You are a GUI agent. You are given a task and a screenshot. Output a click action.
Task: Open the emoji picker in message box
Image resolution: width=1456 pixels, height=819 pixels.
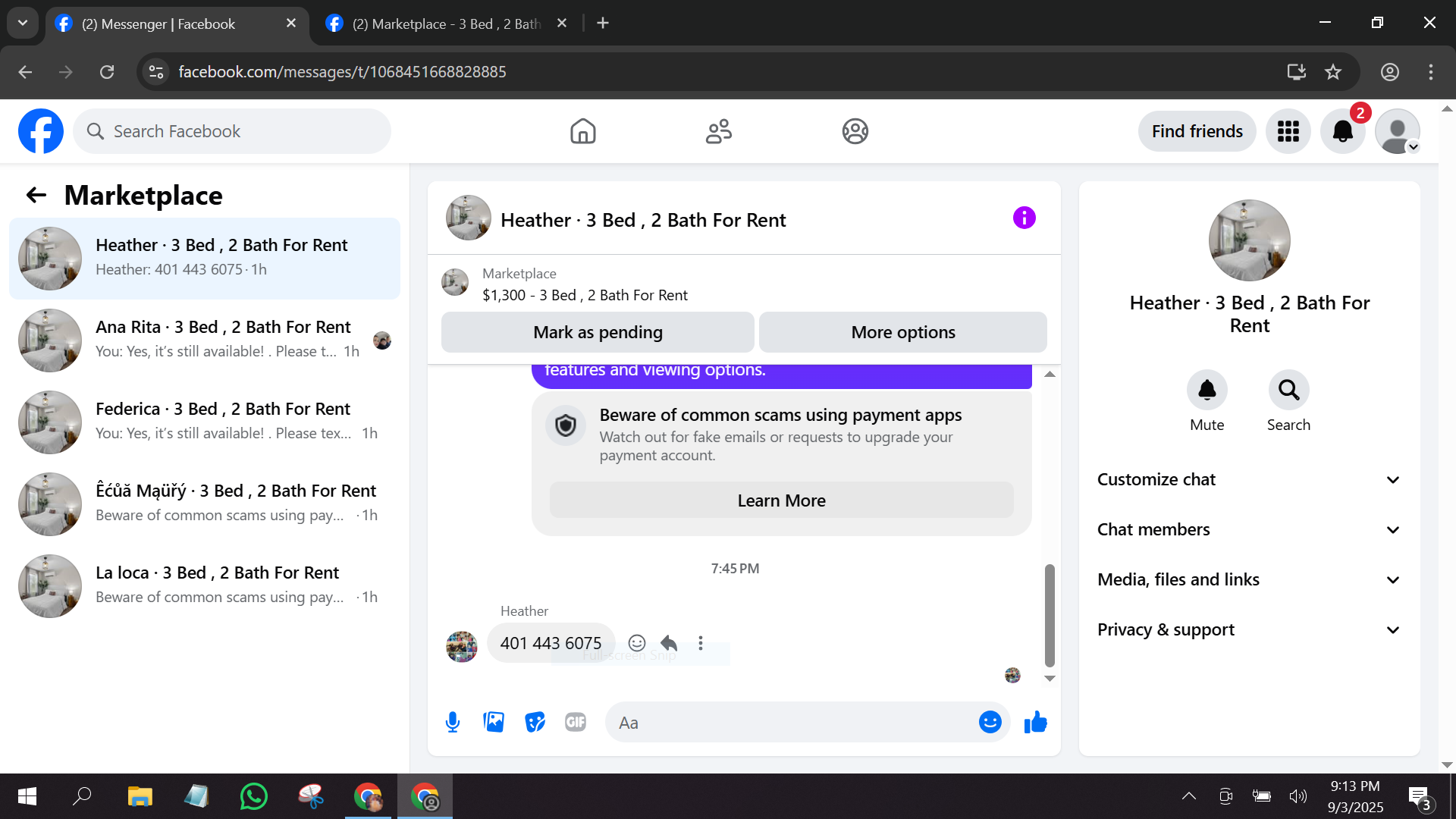pyautogui.click(x=990, y=722)
